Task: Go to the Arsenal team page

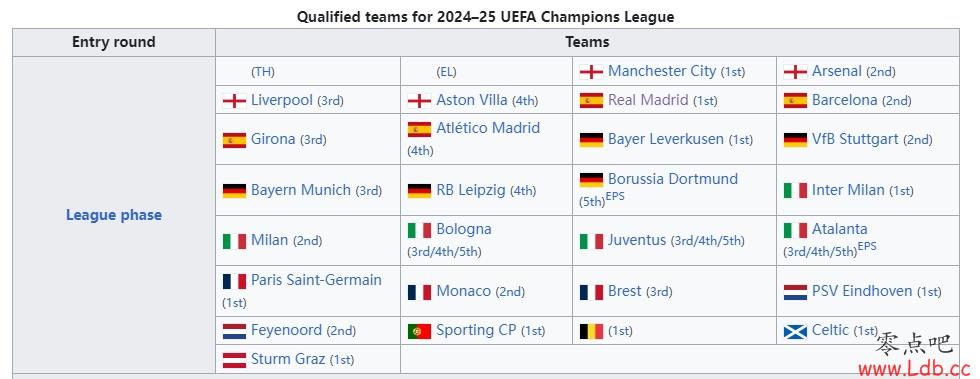Action: click(837, 71)
